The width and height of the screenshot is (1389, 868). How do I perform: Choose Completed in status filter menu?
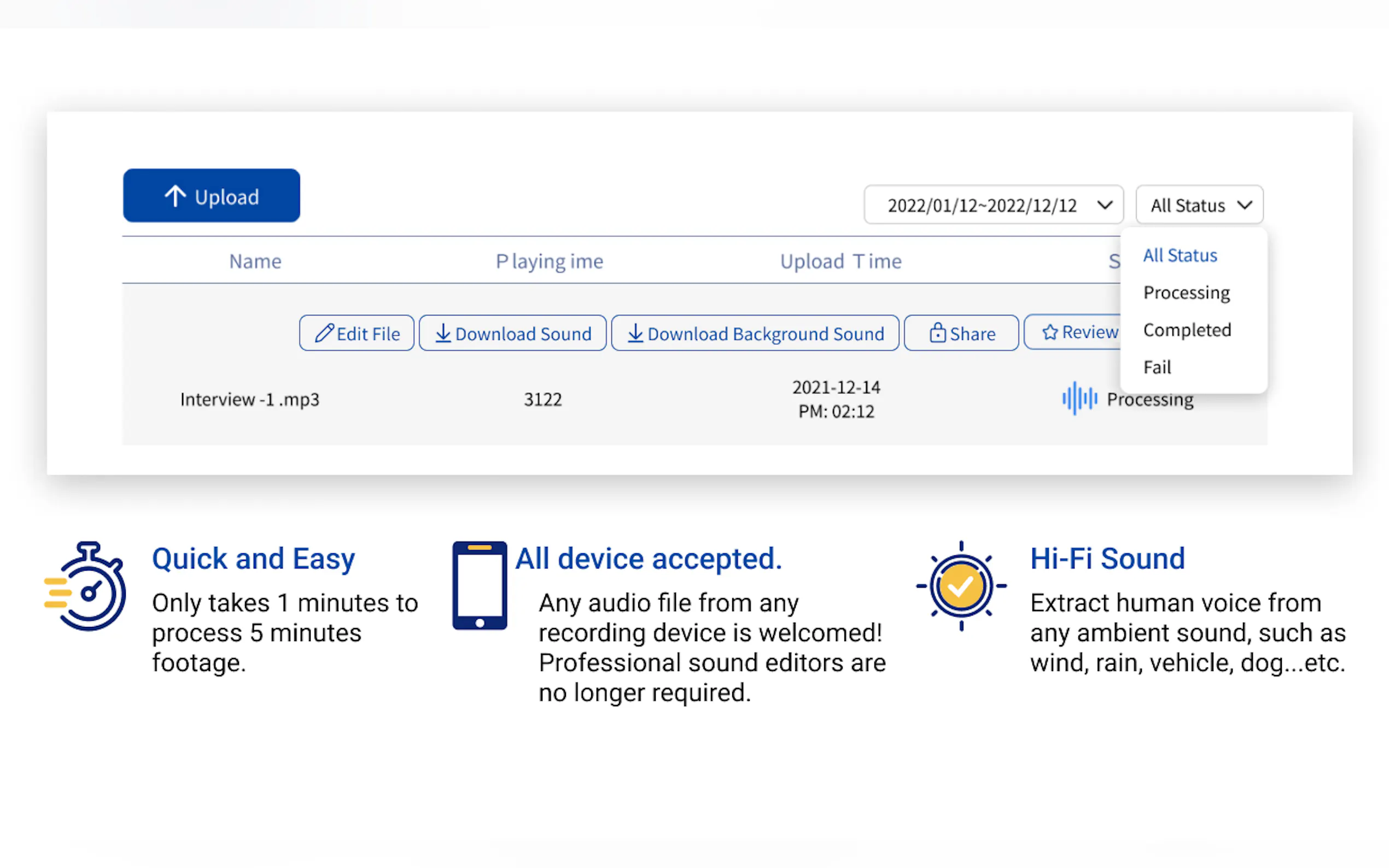tap(1186, 330)
